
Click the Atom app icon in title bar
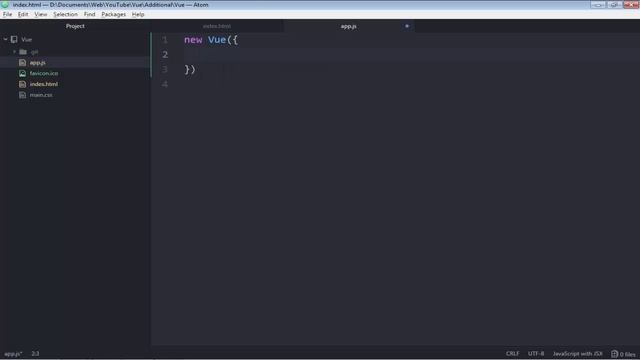tap(5, 4)
